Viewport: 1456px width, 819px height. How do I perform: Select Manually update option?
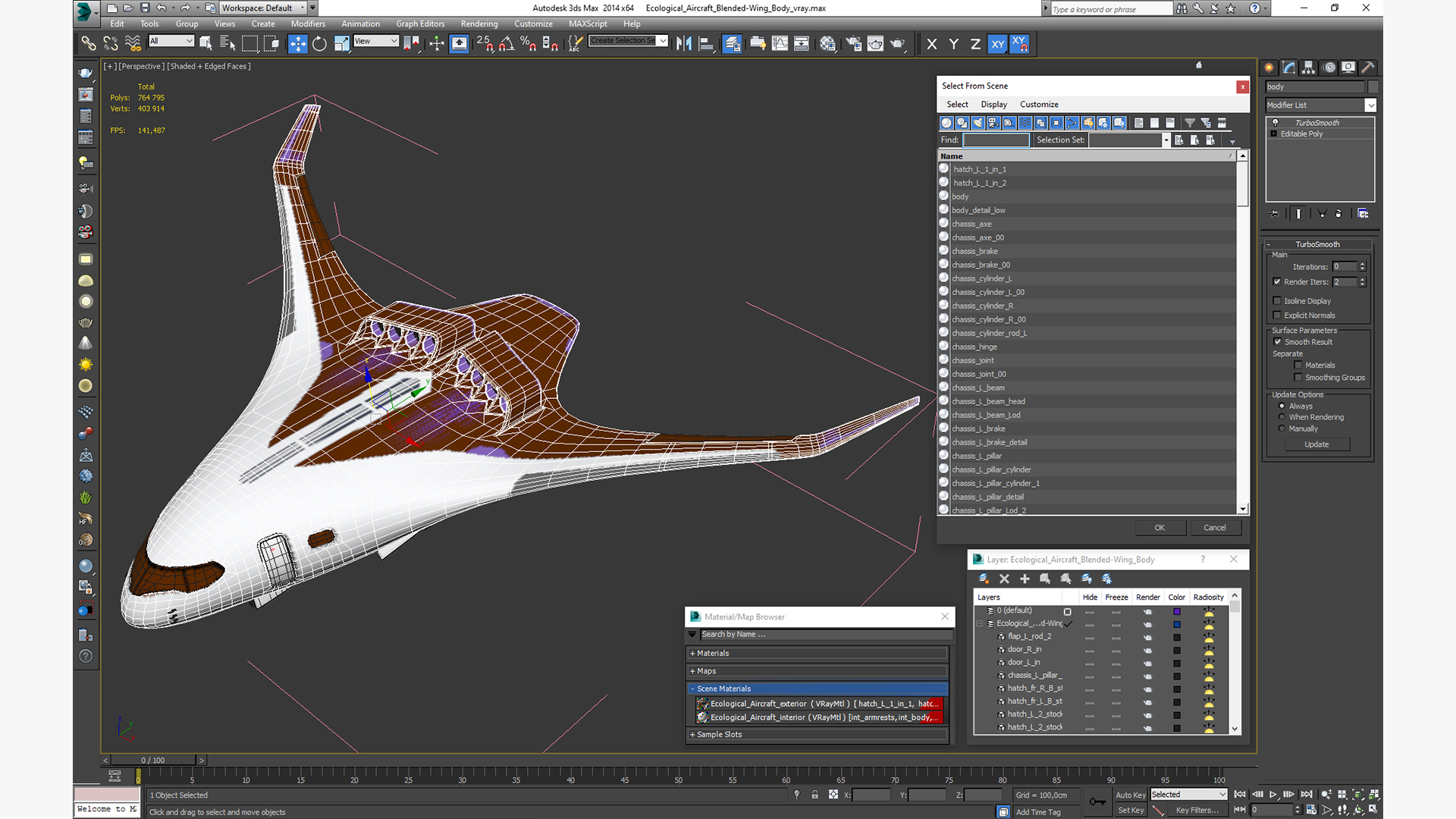pyautogui.click(x=1282, y=428)
